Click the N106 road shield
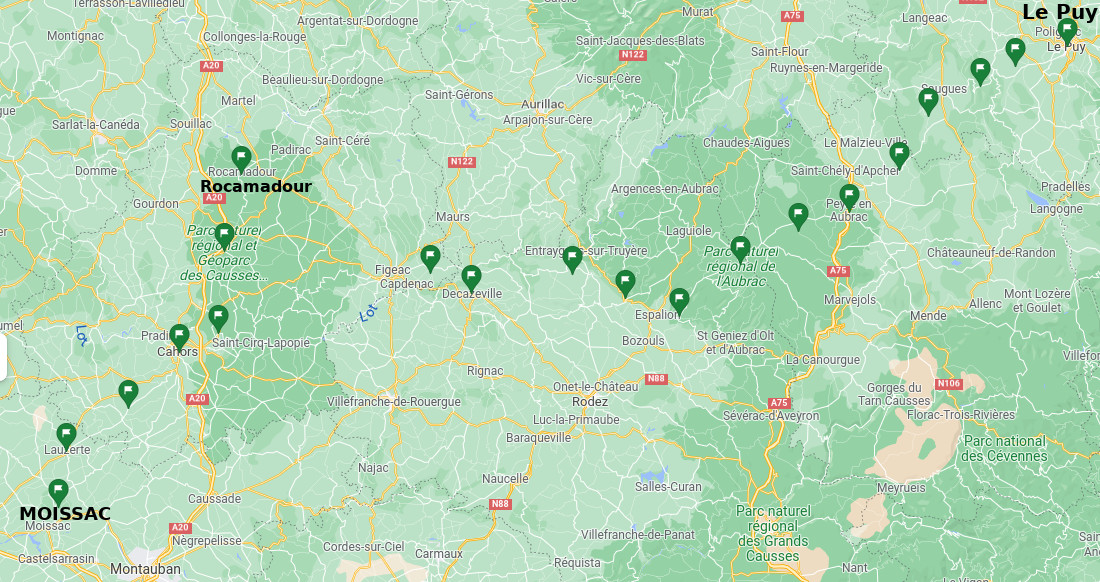1100x582 pixels. click(949, 384)
